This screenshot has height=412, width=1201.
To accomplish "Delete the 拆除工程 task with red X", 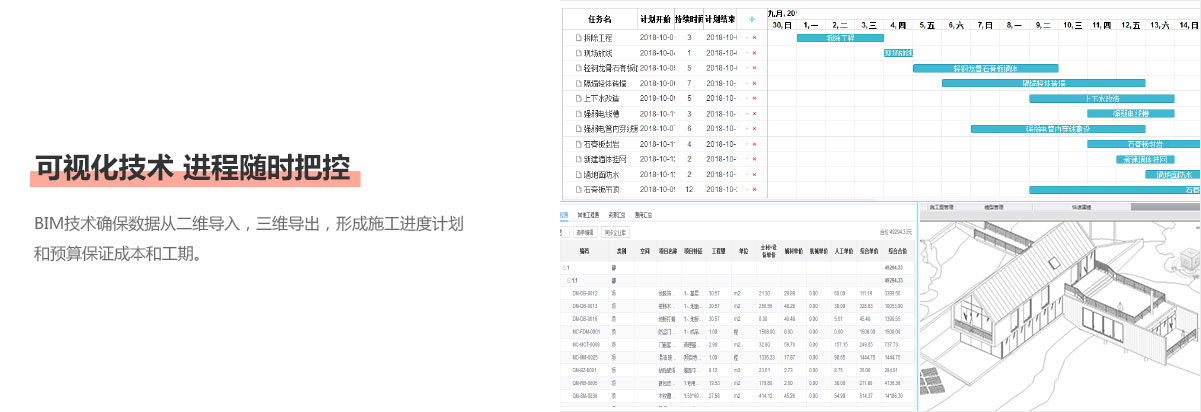I will [754, 37].
